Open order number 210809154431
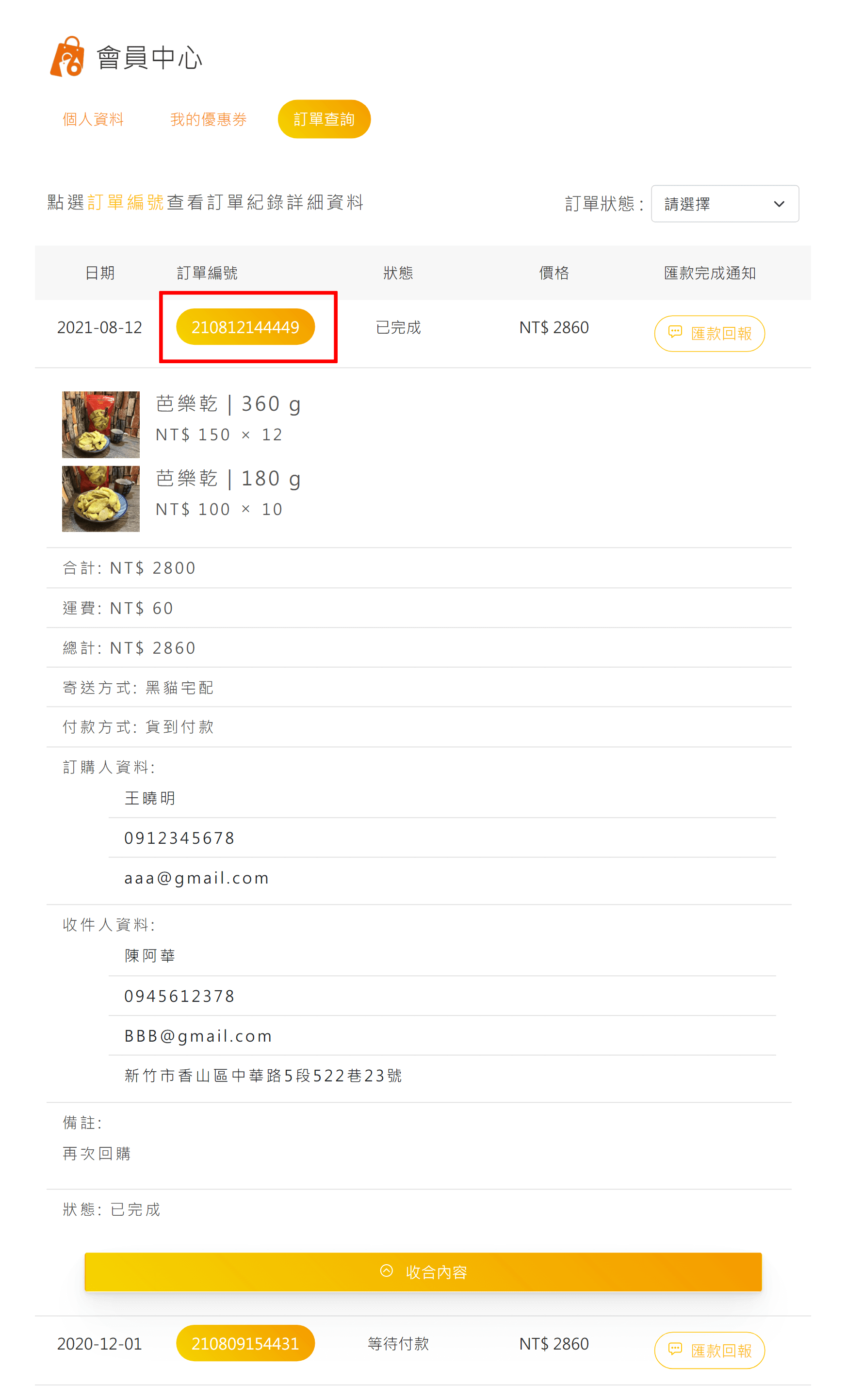This screenshot has width=846, height=1400. click(x=245, y=1343)
